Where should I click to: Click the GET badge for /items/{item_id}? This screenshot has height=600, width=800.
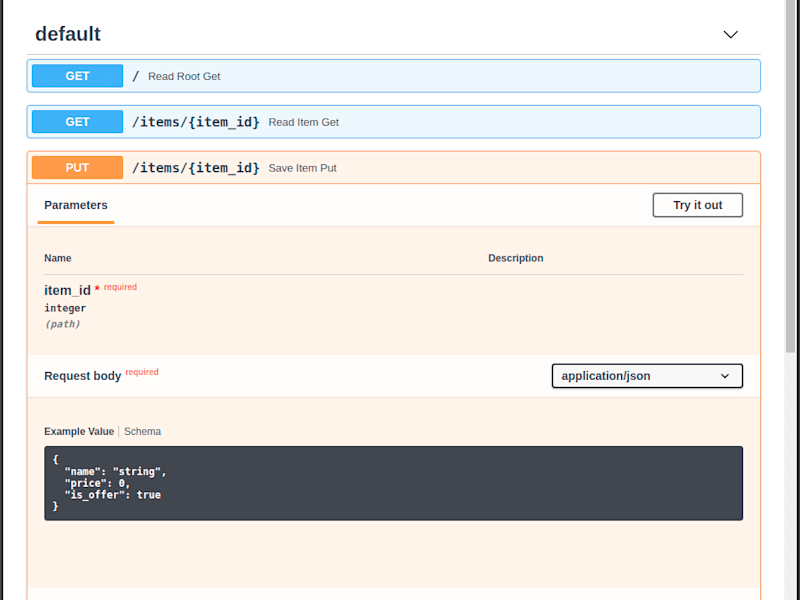78,122
